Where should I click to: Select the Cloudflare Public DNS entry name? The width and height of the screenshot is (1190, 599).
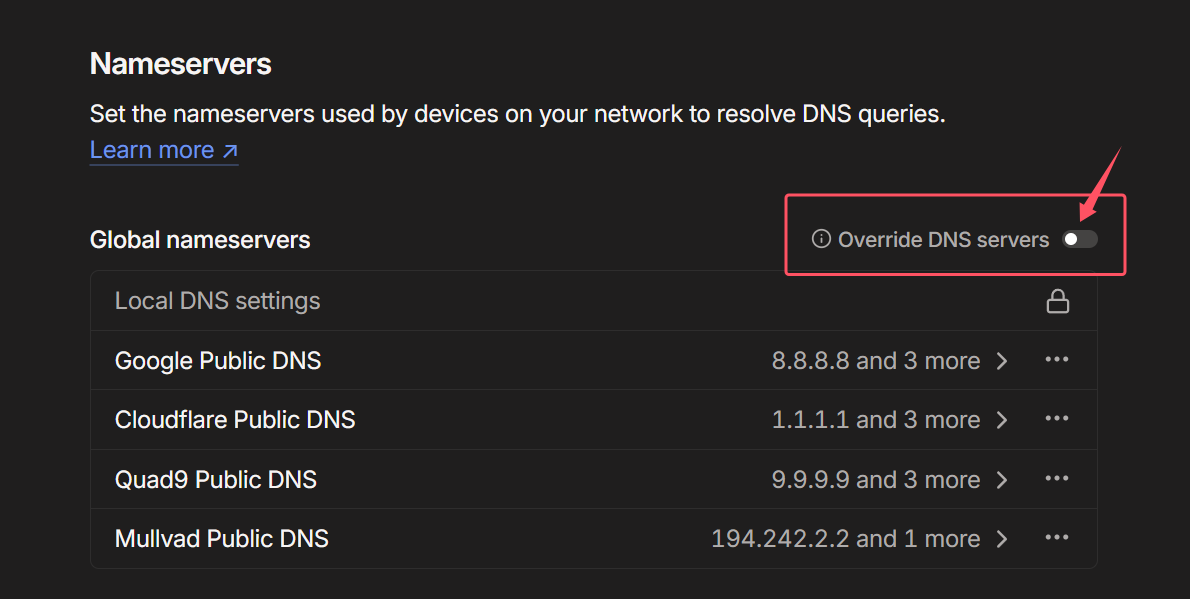pos(235,420)
